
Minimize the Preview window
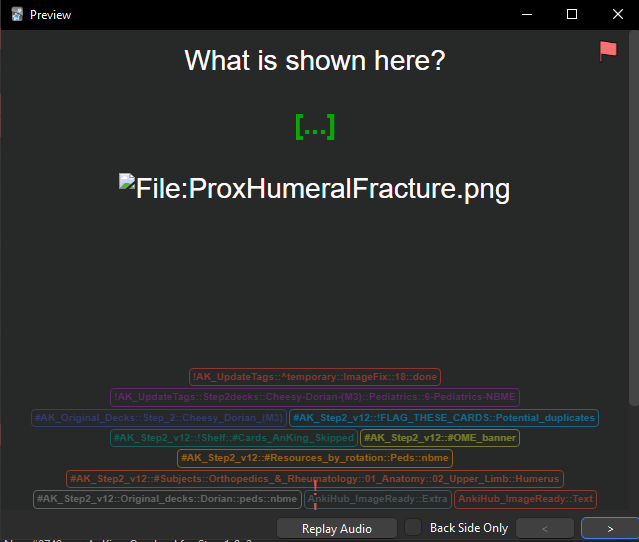[x=527, y=14]
